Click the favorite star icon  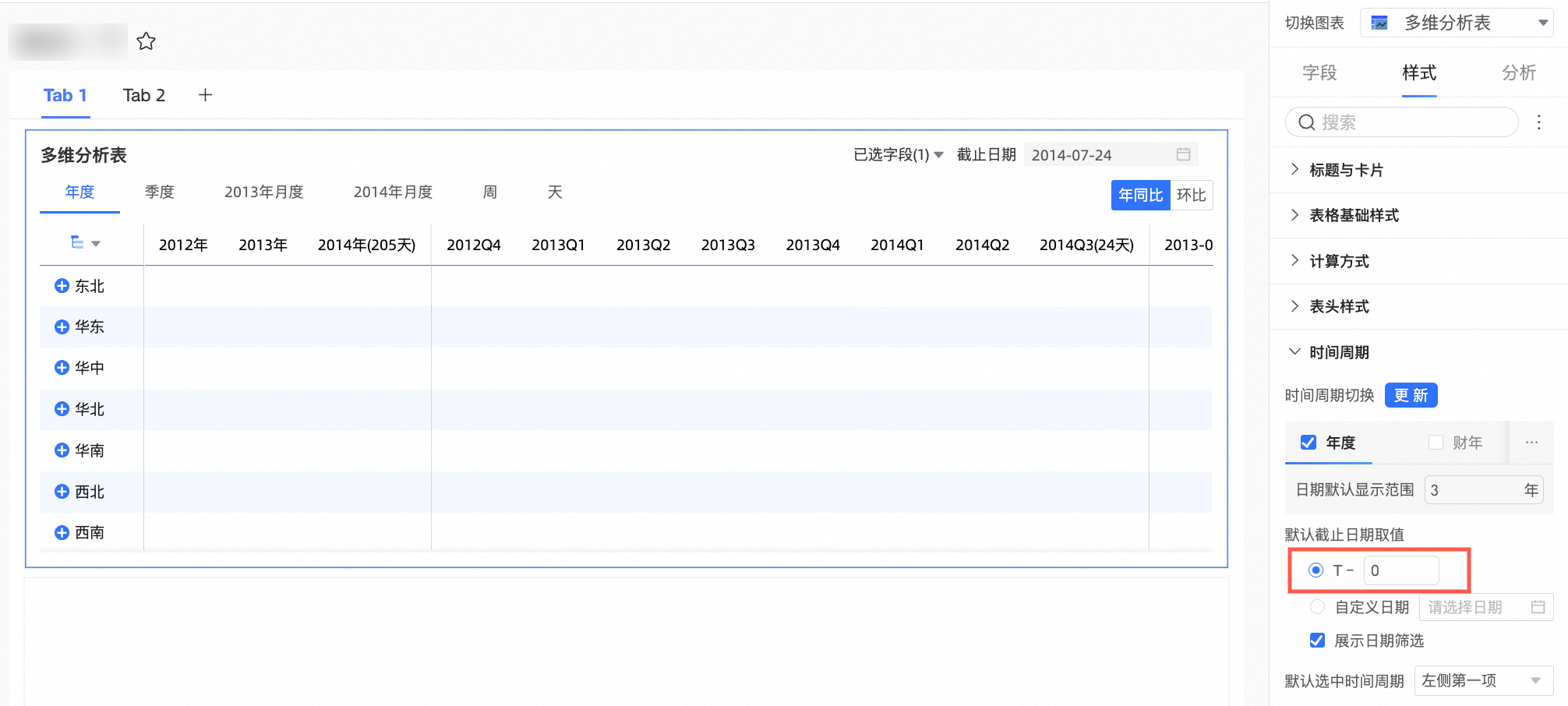tap(146, 41)
